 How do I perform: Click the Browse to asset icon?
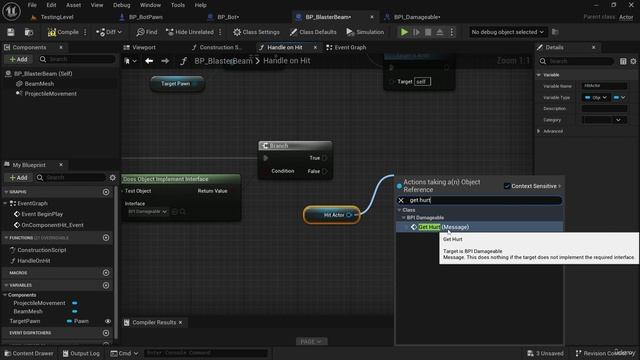click(x=29, y=32)
